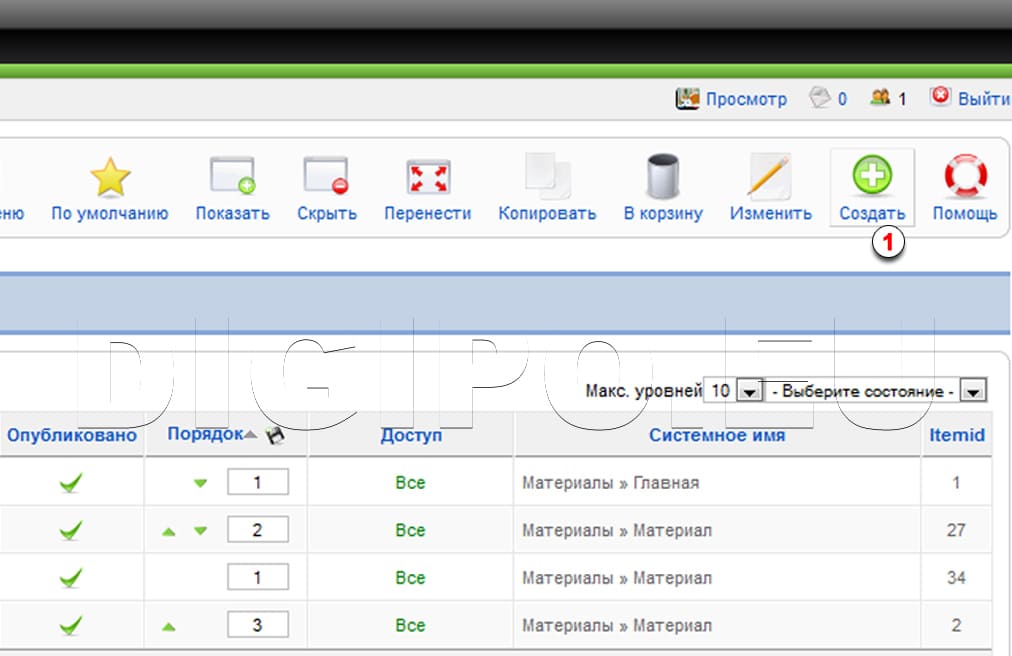
Task: Toggle published checkmark for Главная row
Action: pyautogui.click(x=71, y=483)
